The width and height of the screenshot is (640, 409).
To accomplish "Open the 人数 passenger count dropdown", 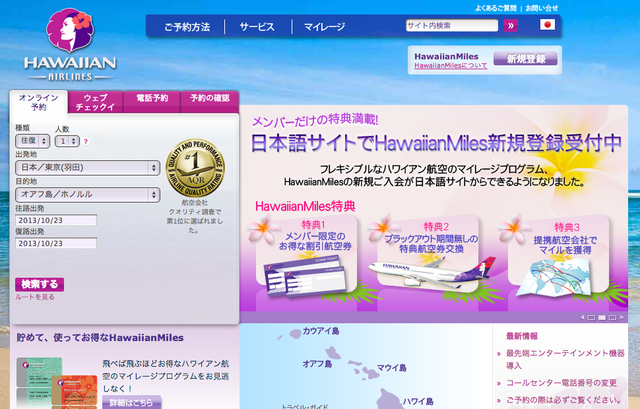I will click(67, 141).
